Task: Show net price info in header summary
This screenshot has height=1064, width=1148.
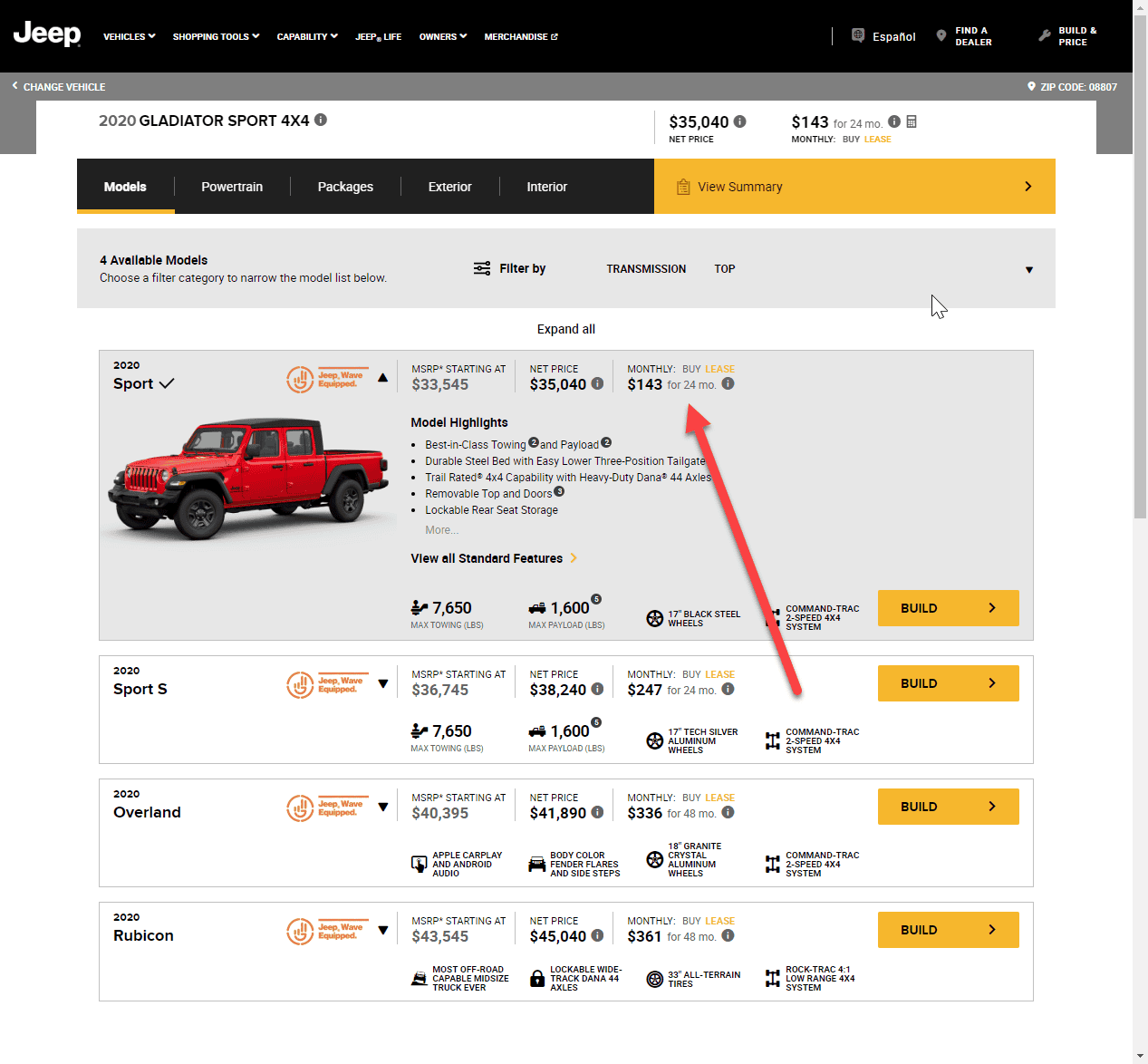Action: [740, 121]
